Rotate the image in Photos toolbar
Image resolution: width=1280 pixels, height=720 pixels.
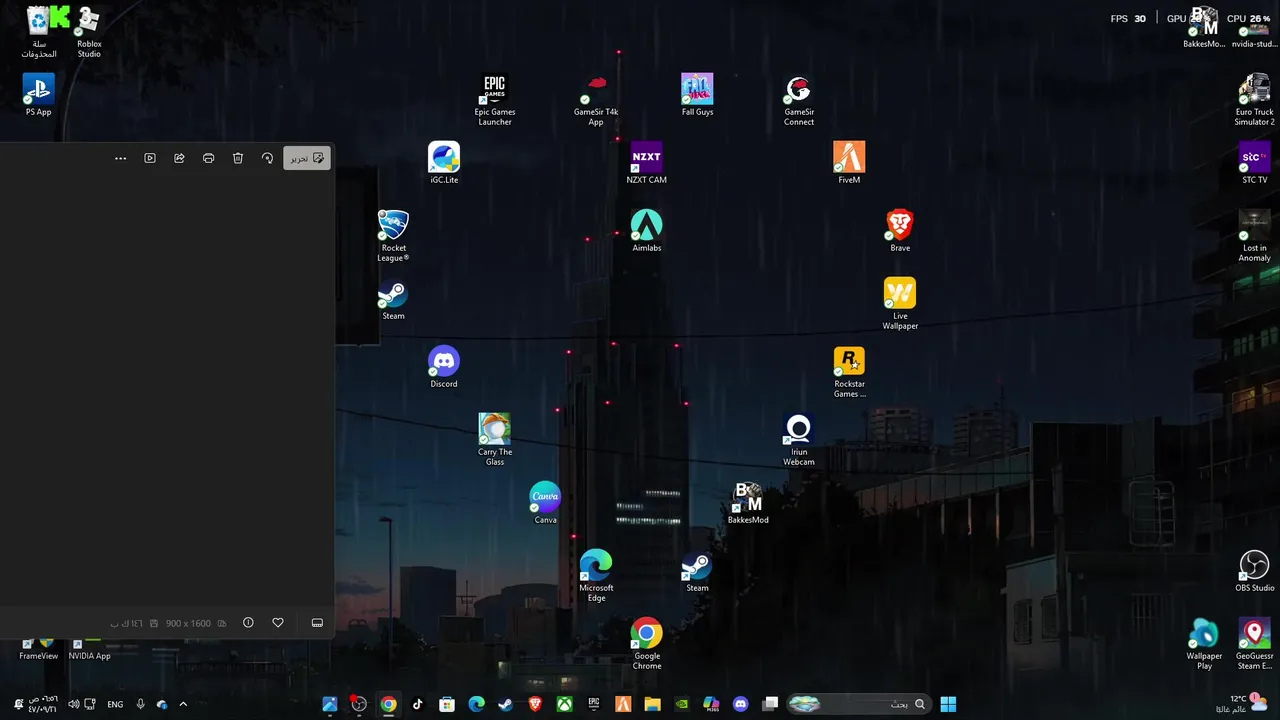pos(267,158)
